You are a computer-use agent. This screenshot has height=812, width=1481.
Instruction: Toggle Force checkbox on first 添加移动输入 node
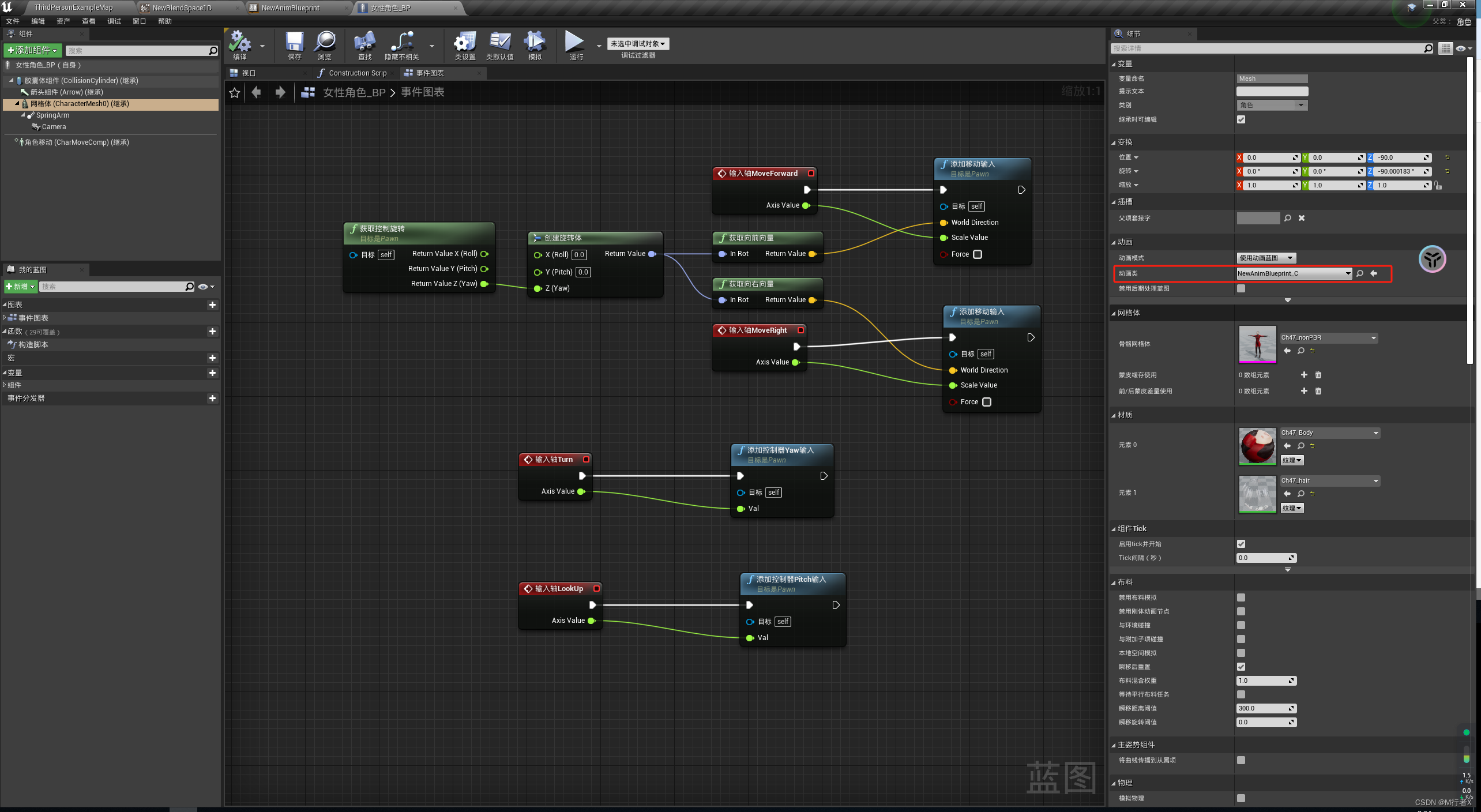978,254
